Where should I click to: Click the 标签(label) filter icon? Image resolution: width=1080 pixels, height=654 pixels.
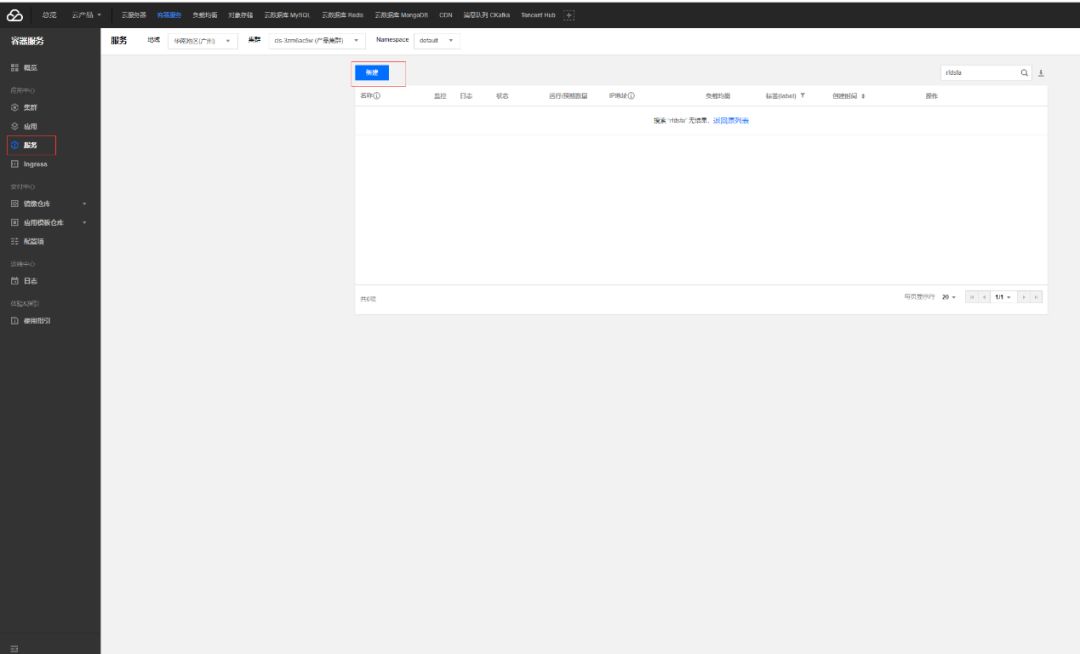click(x=802, y=96)
